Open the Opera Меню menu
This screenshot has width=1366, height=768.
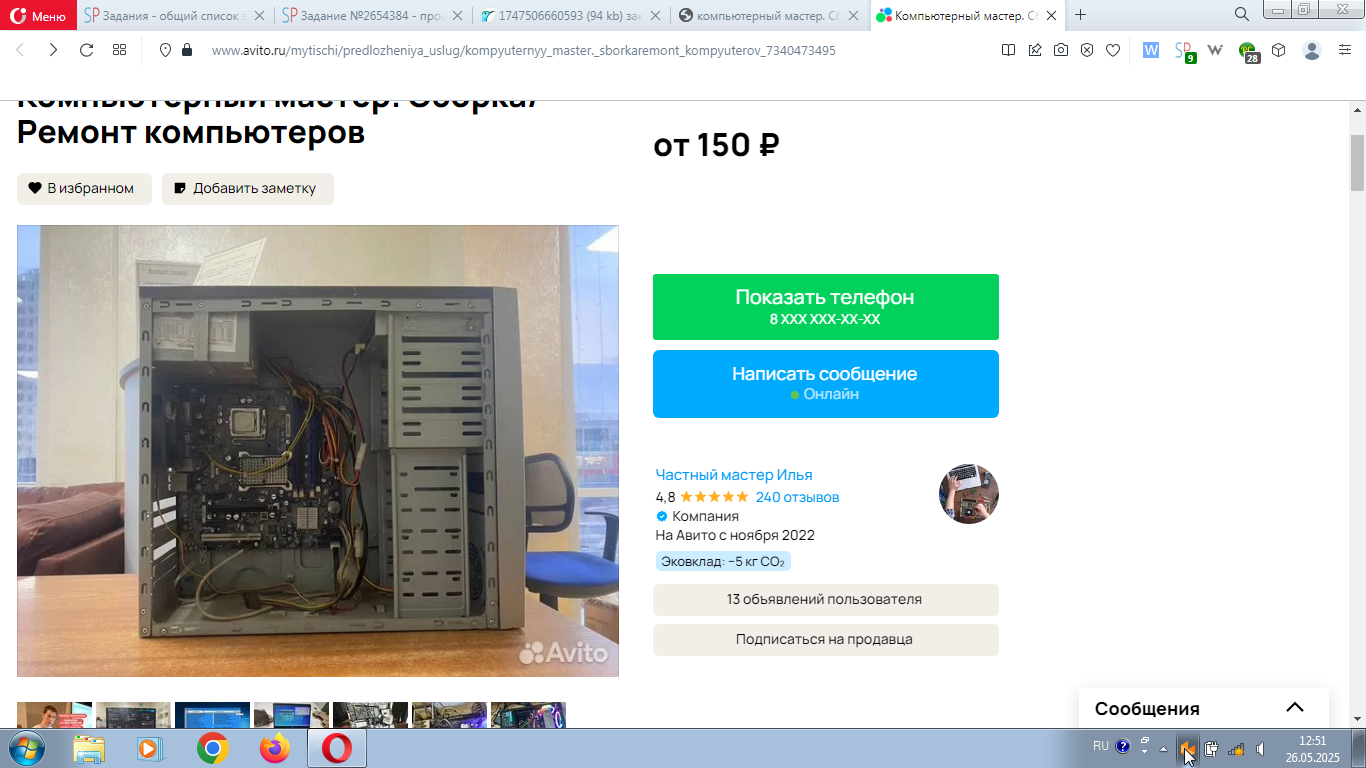click(x=38, y=16)
